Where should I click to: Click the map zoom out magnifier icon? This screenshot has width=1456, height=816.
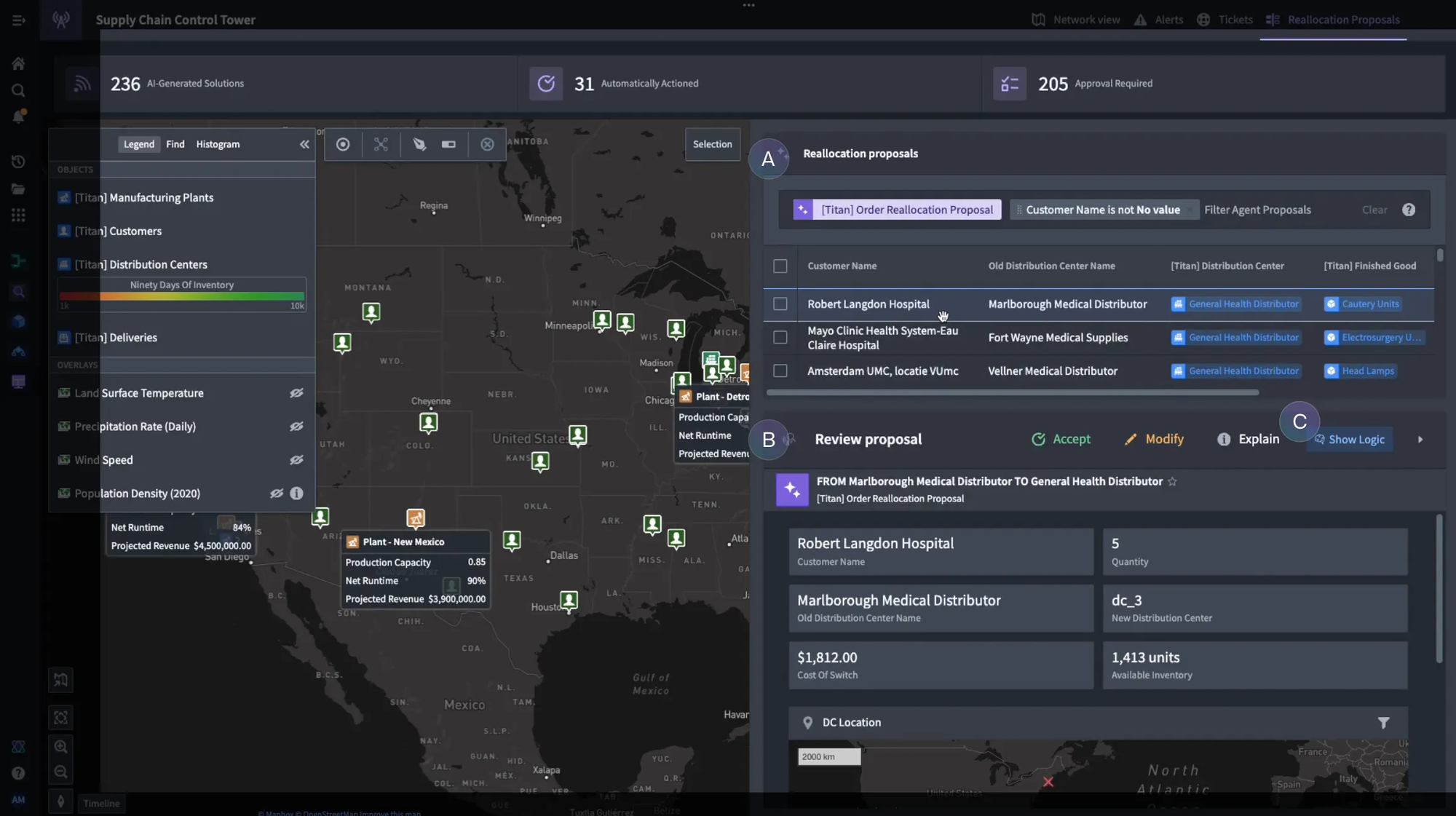coord(60,772)
